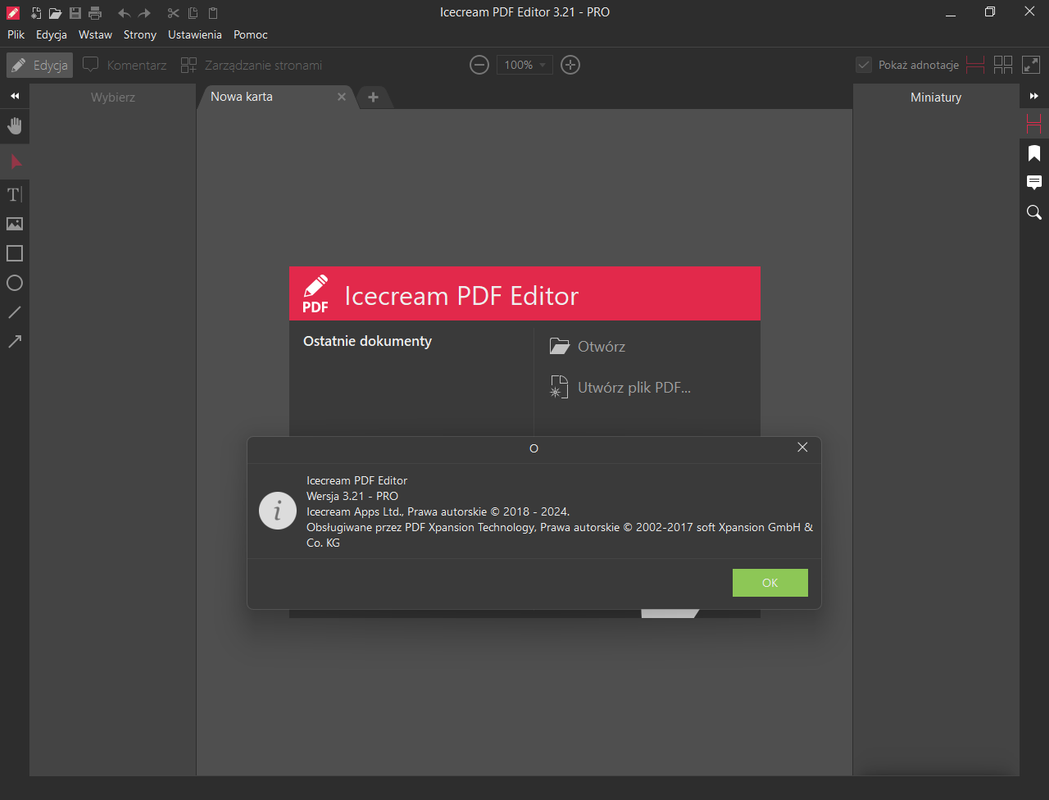Click the Miniatury panel header
Viewport: 1049px width, 800px height.
tap(936, 97)
